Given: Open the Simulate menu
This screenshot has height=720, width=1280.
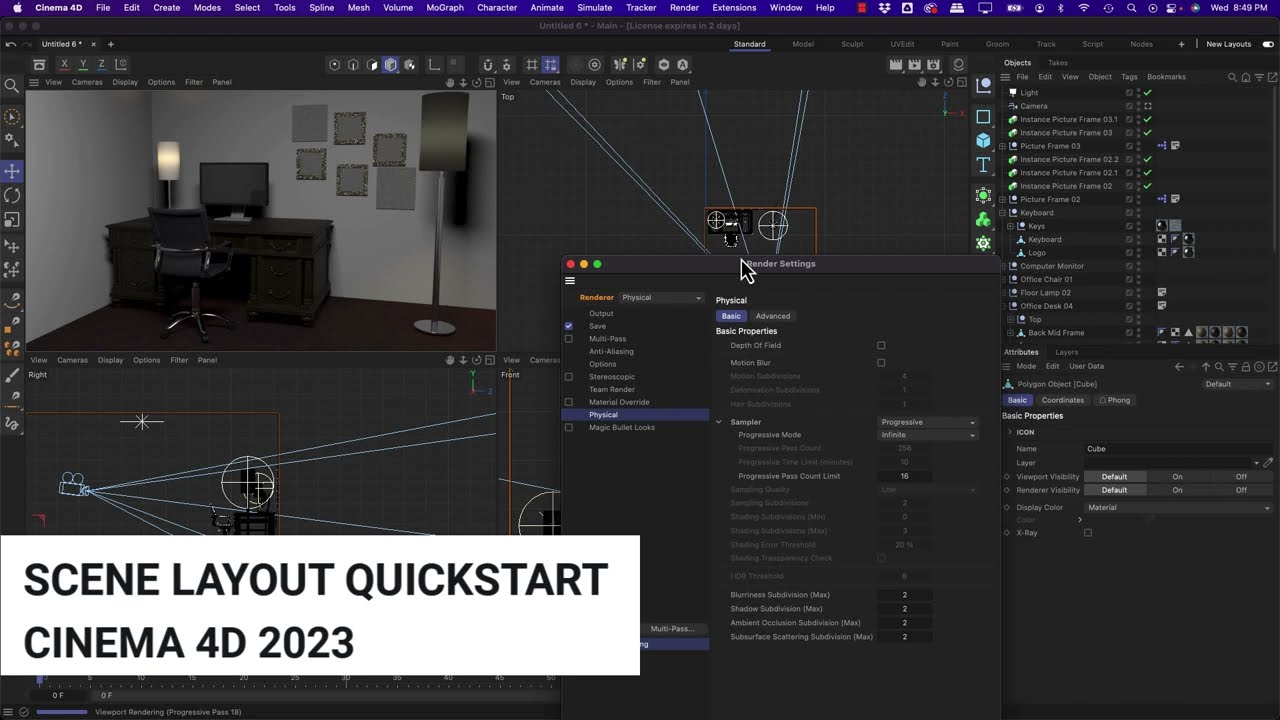Looking at the screenshot, I should (594, 8).
